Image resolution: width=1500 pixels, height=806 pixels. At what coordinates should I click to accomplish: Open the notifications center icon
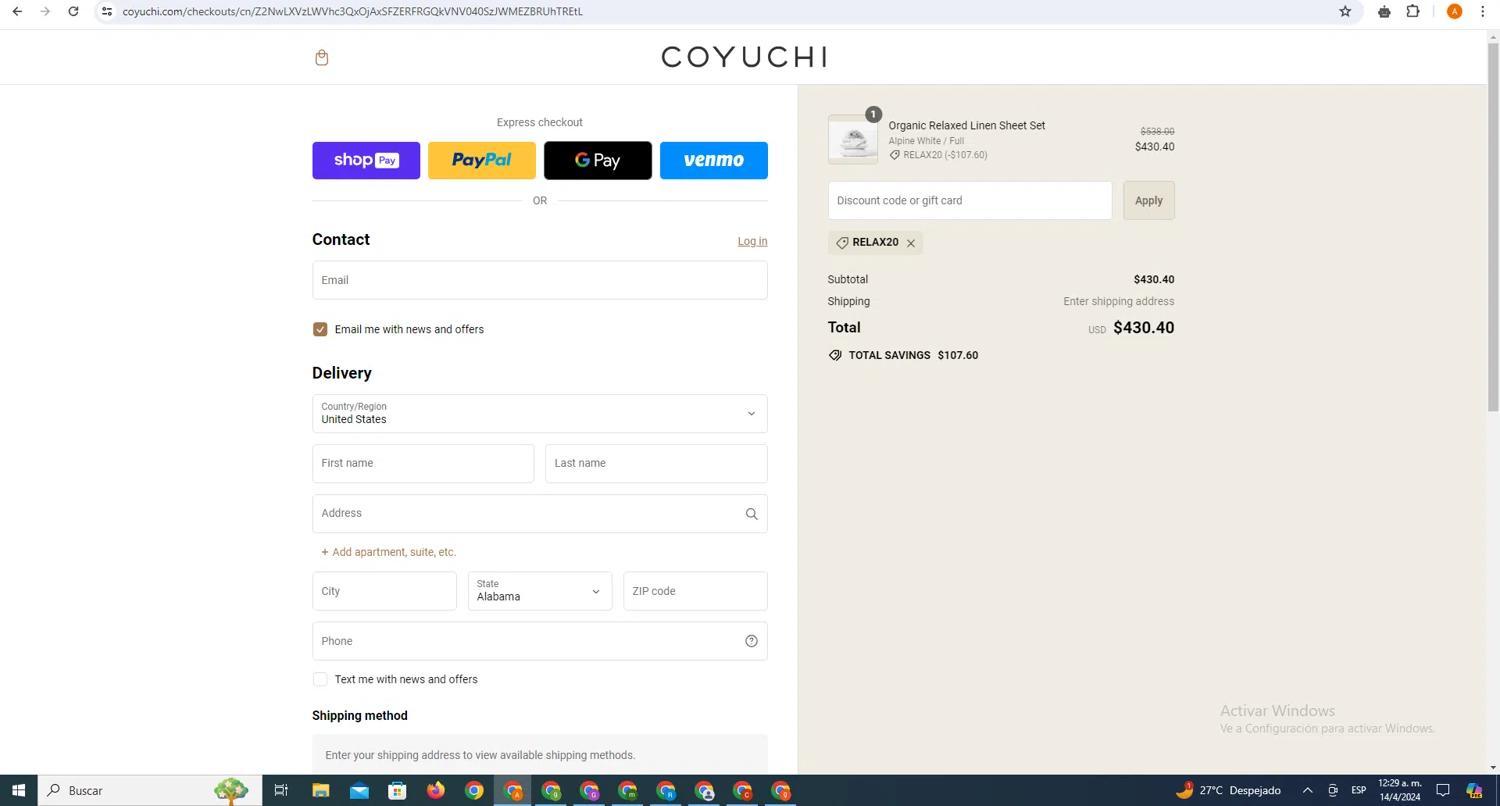coord(1442,790)
